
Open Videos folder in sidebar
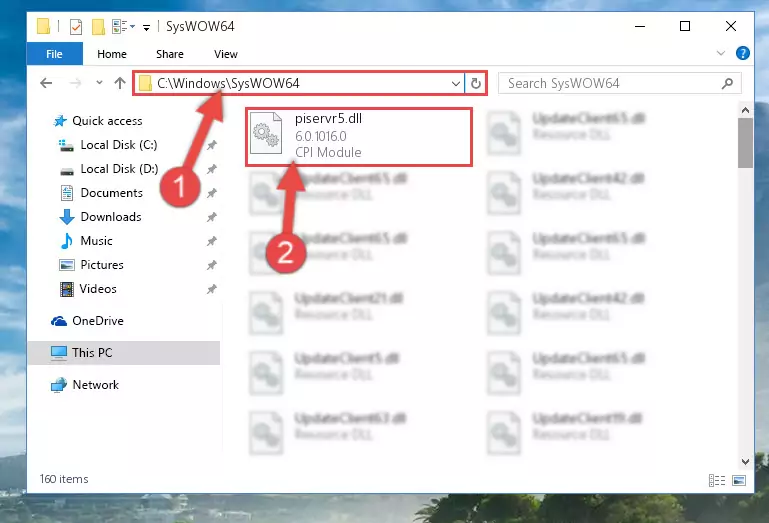point(98,289)
